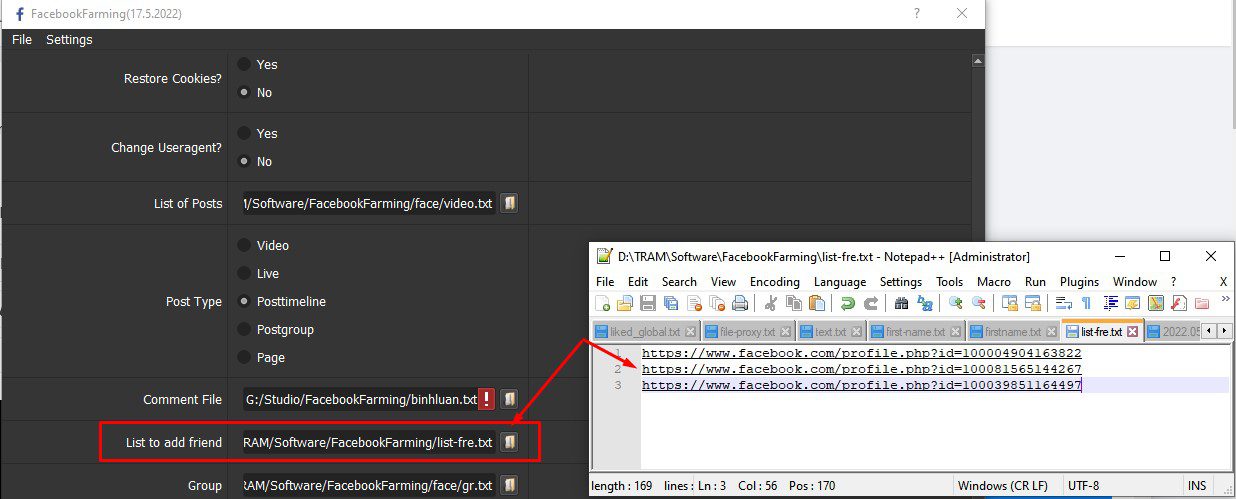Open the Plugins menu in Notepad++
The height and width of the screenshot is (499, 1236).
coord(1080,282)
